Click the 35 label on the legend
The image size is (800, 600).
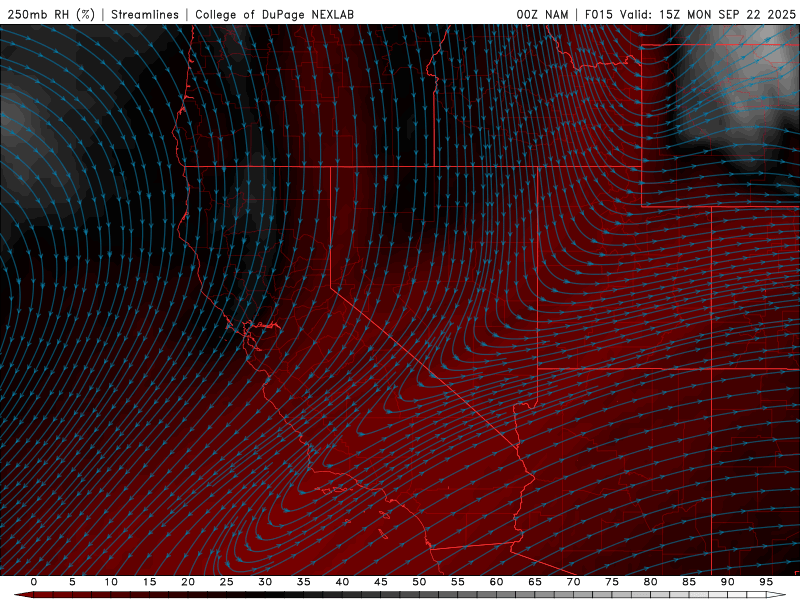pos(304,582)
